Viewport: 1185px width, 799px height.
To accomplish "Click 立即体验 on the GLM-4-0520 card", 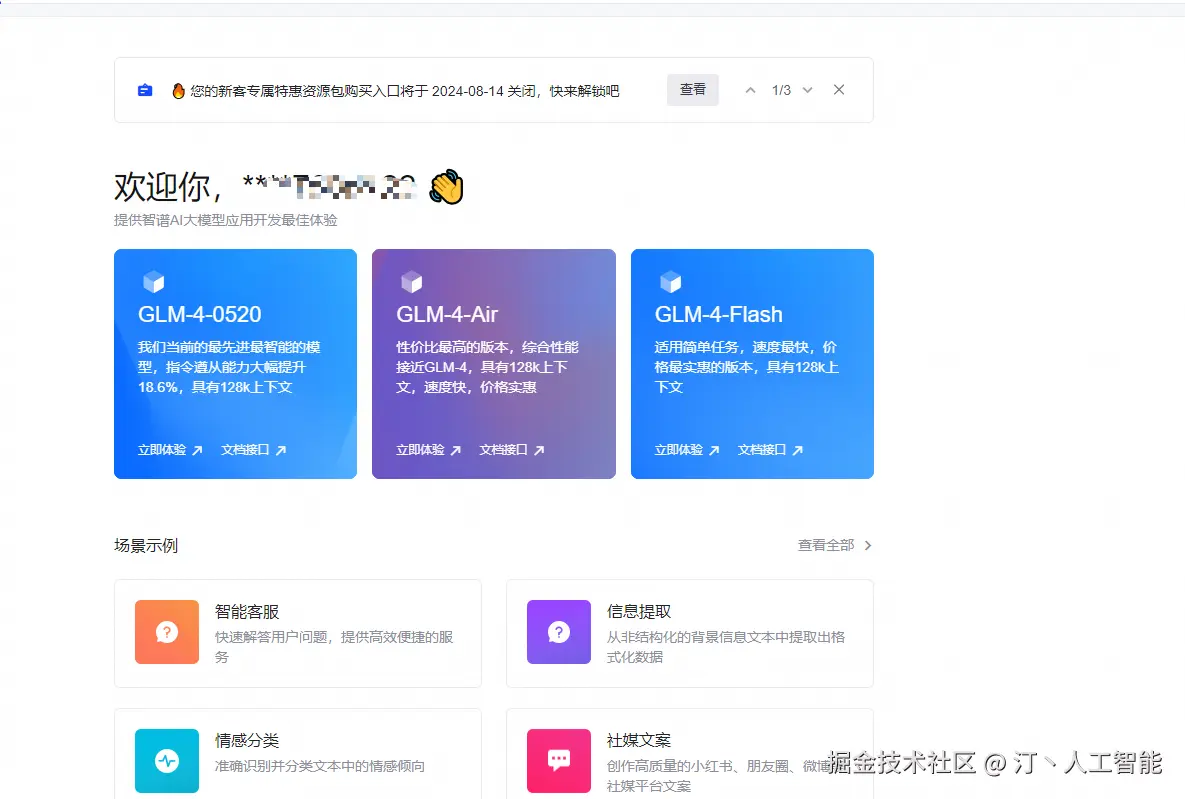I will coord(162,450).
